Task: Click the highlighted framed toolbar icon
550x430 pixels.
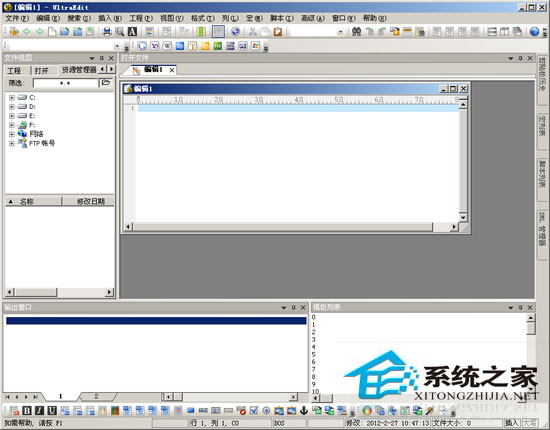Action: 218,32
